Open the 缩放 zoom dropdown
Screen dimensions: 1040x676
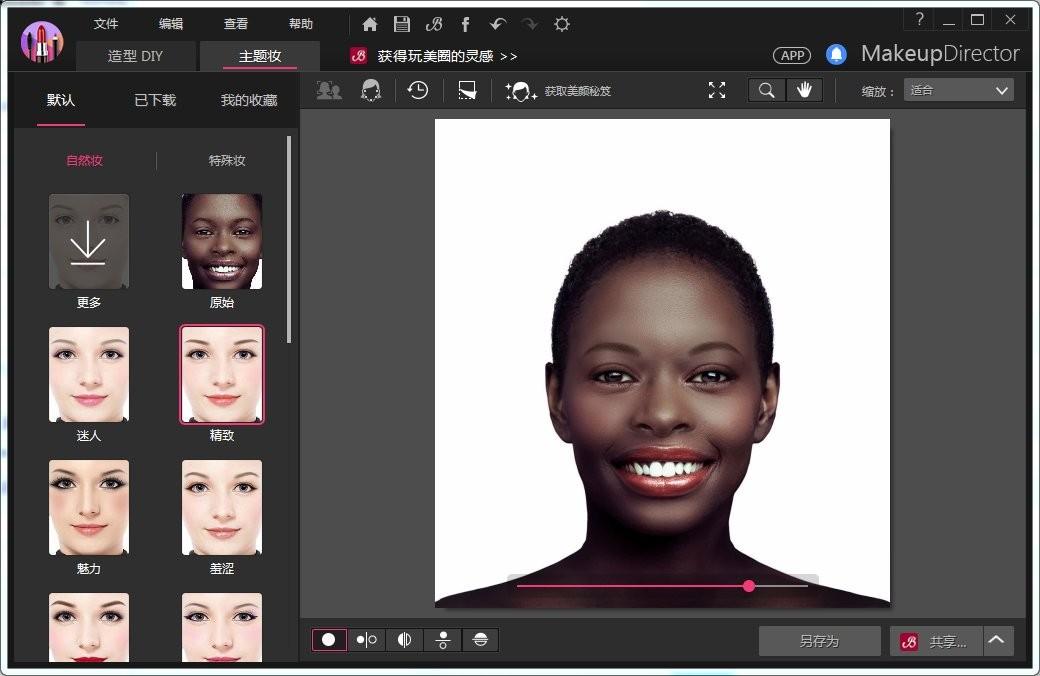[958, 90]
